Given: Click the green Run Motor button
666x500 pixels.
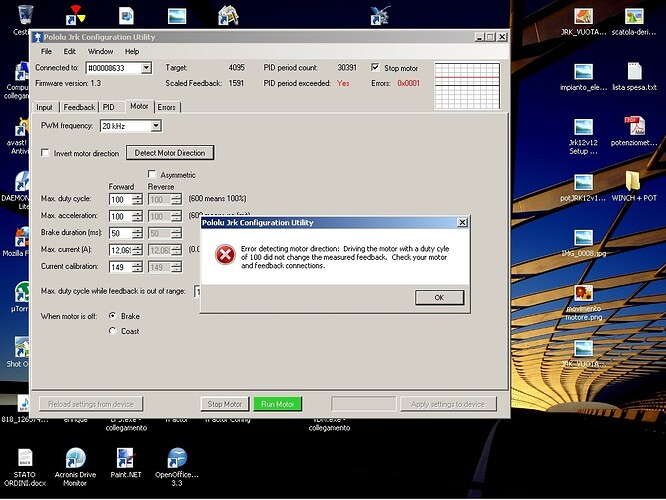Looking at the screenshot, I should 277,404.
